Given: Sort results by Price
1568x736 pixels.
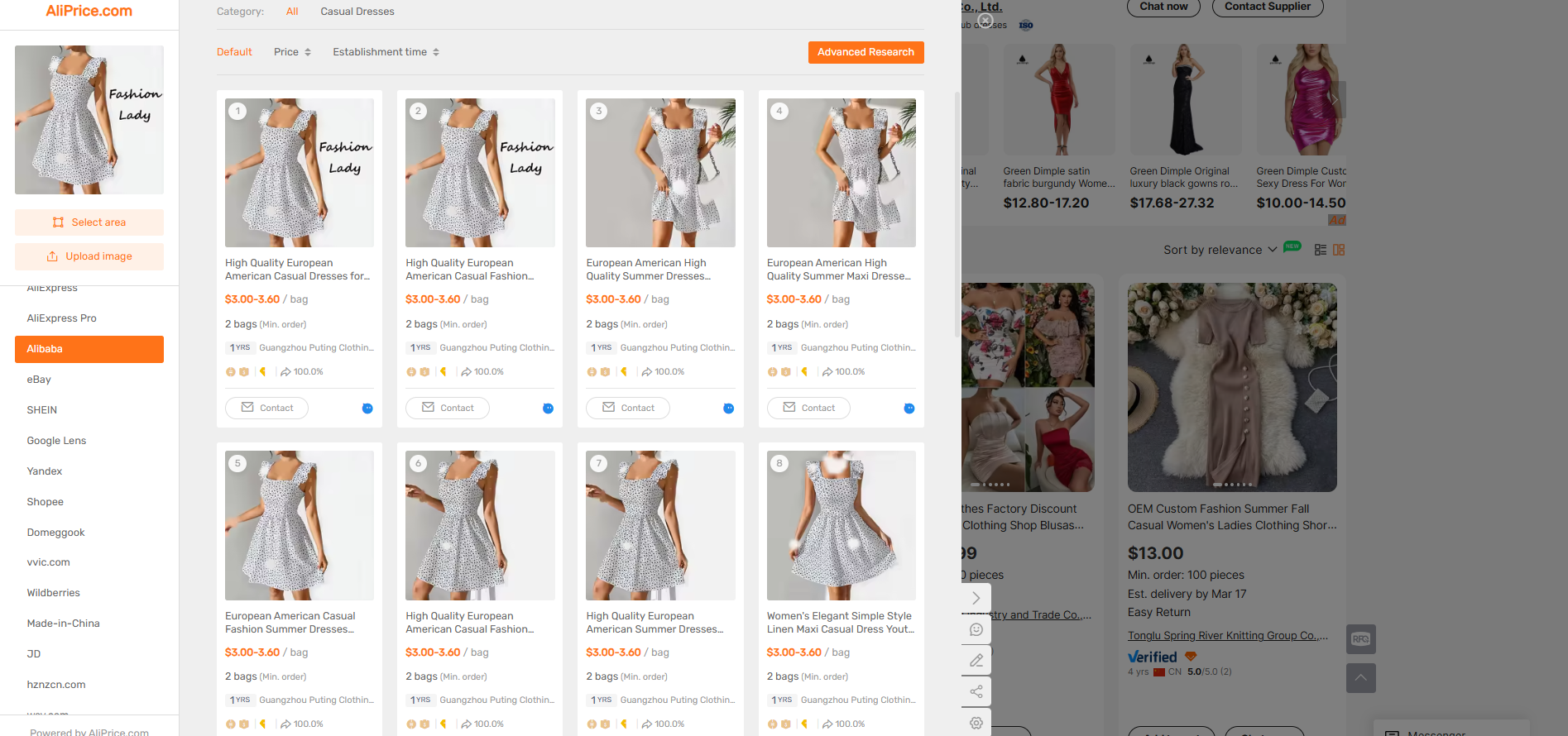Looking at the screenshot, I should [293, 52].
